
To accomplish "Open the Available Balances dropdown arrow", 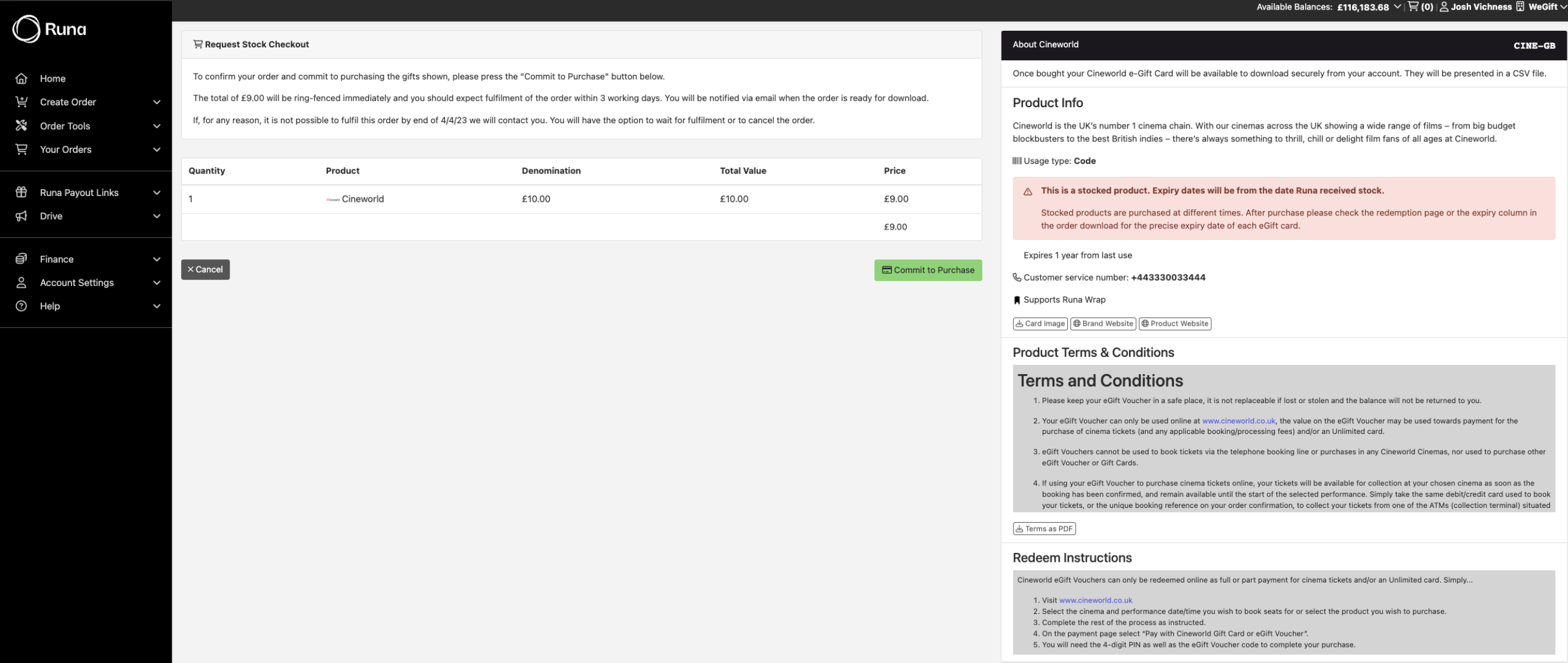I will point(1397,7).
